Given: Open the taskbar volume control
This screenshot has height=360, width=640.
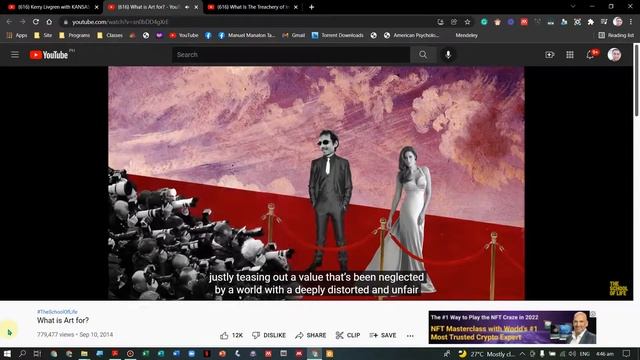Looking at the screenshot, I should pyautogui.click(x=572, y=354).
